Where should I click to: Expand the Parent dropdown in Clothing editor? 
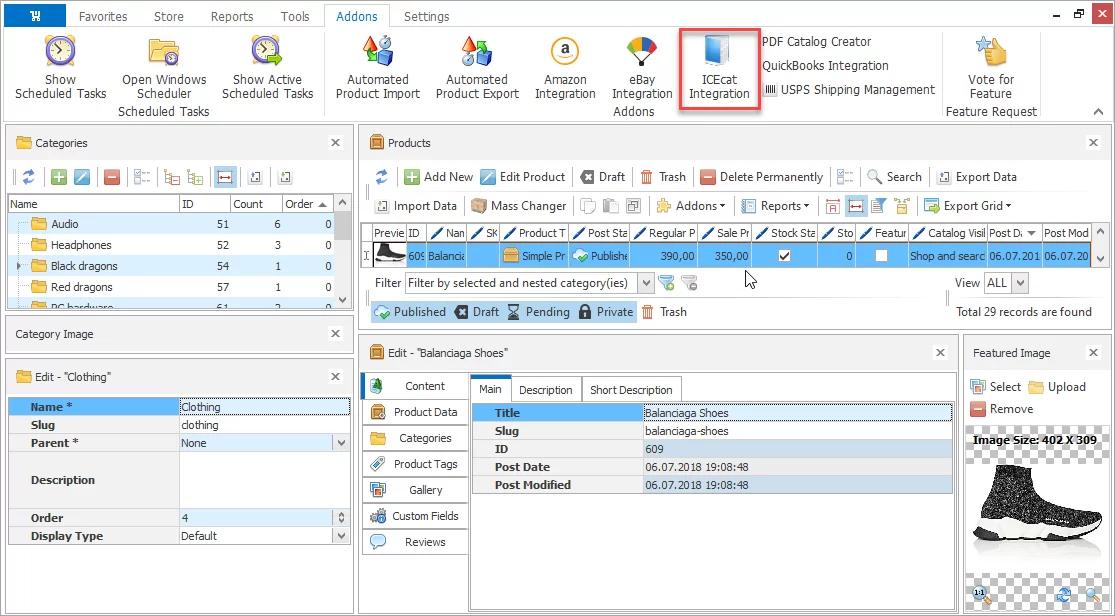point(341,443)
